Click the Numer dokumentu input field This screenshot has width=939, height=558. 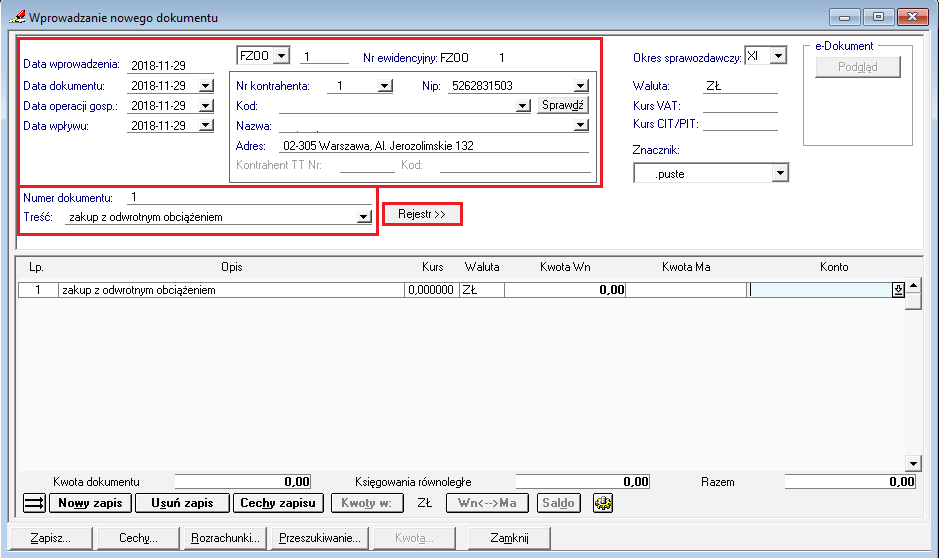[249, 197]
